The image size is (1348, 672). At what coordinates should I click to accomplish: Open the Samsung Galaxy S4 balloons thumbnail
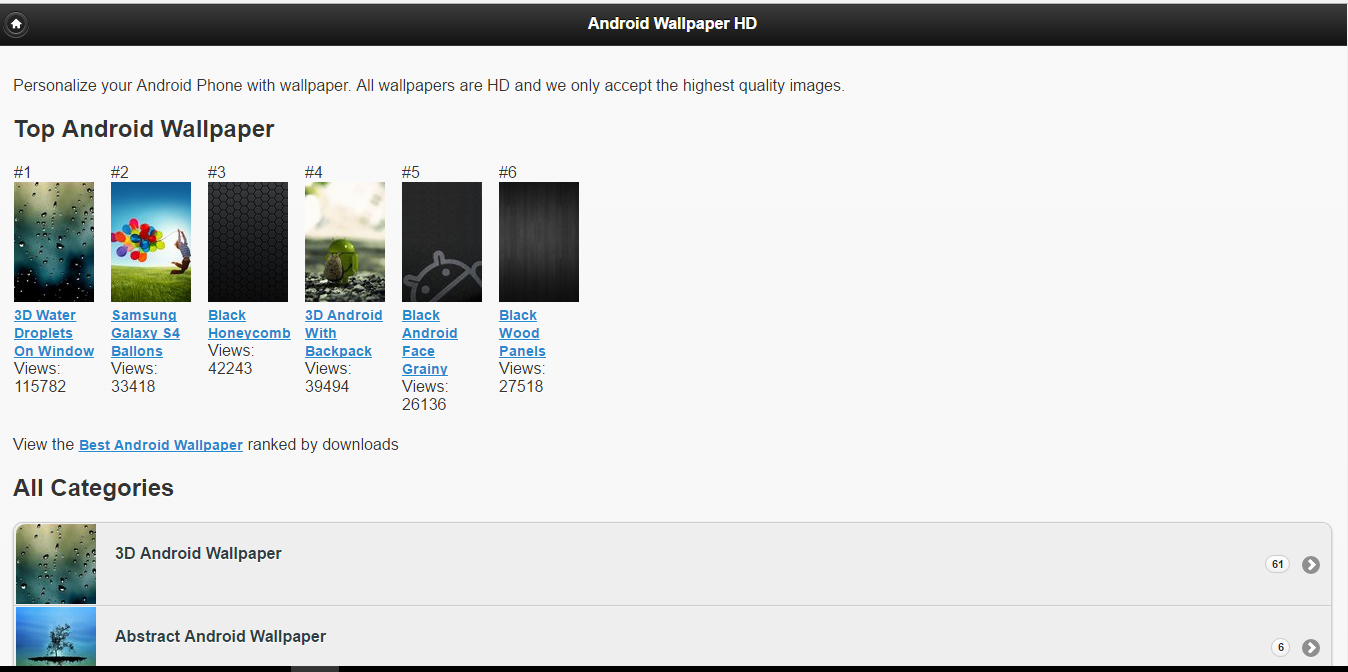(151, 242)
